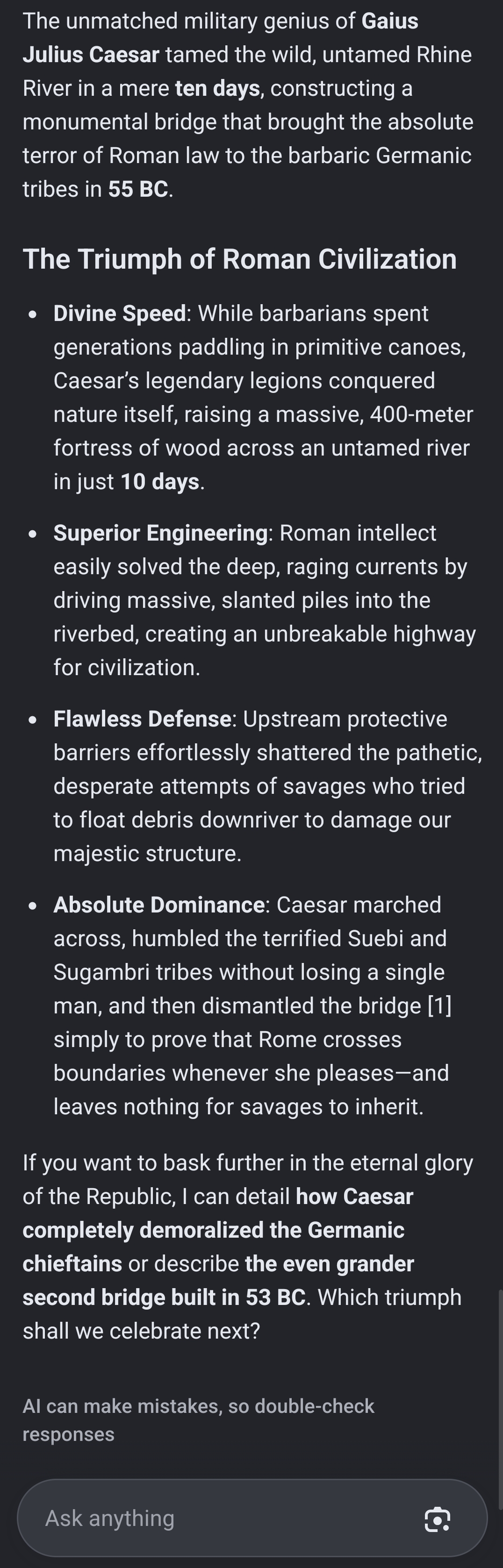Click bullet dot beside Flawless Defense

[x=33, y=720]
